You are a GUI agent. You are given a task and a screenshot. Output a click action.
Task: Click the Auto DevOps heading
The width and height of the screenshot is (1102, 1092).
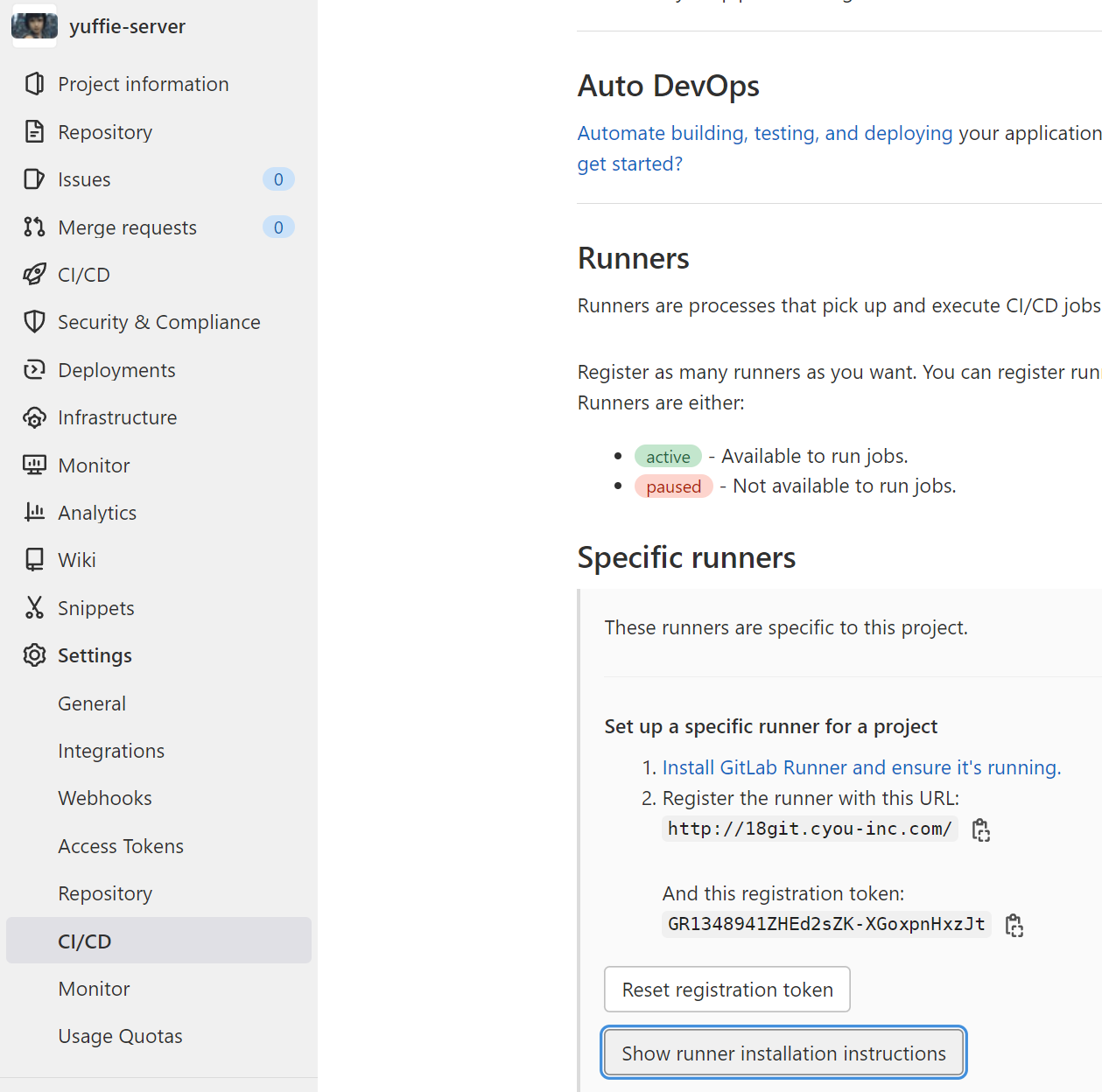pos(669,86)
